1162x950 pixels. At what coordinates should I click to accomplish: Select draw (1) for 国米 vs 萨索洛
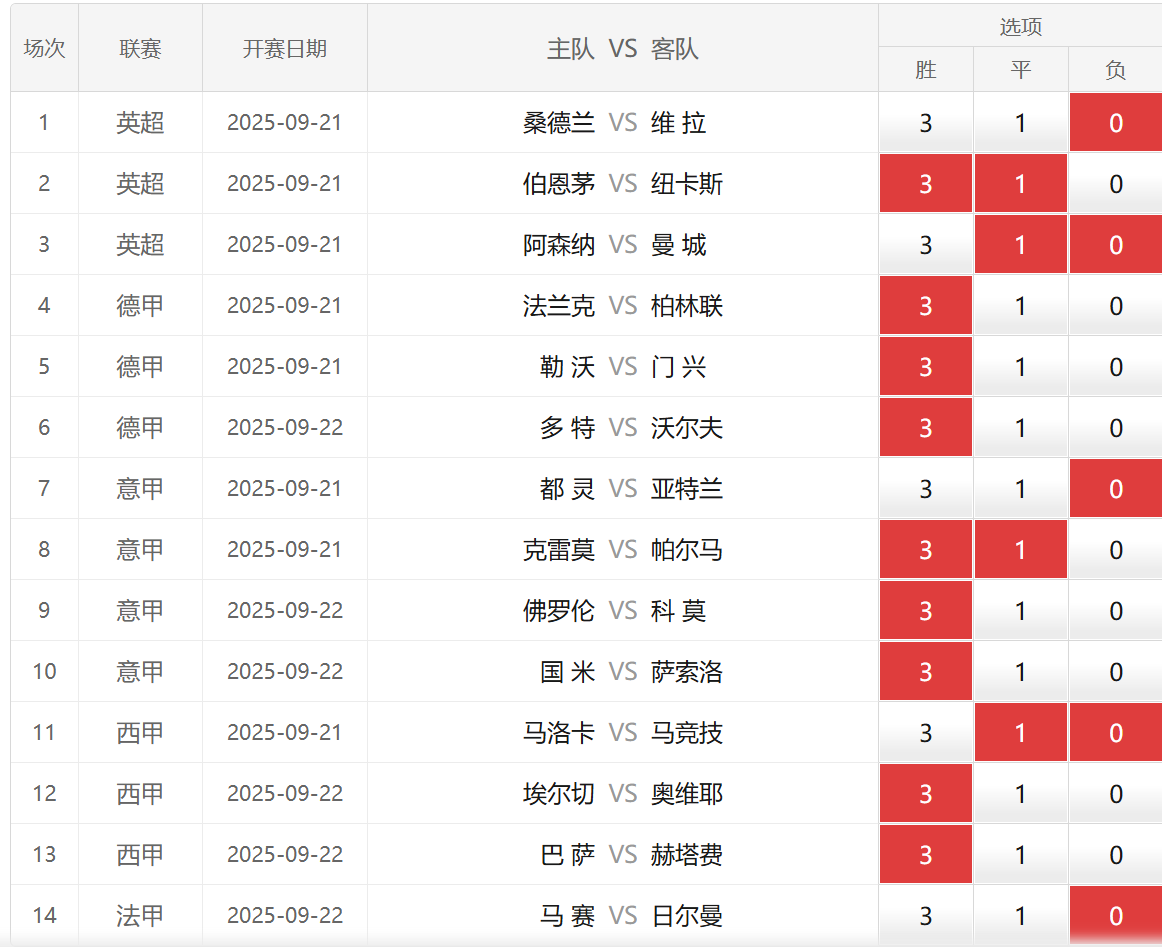click(1020, 672)
